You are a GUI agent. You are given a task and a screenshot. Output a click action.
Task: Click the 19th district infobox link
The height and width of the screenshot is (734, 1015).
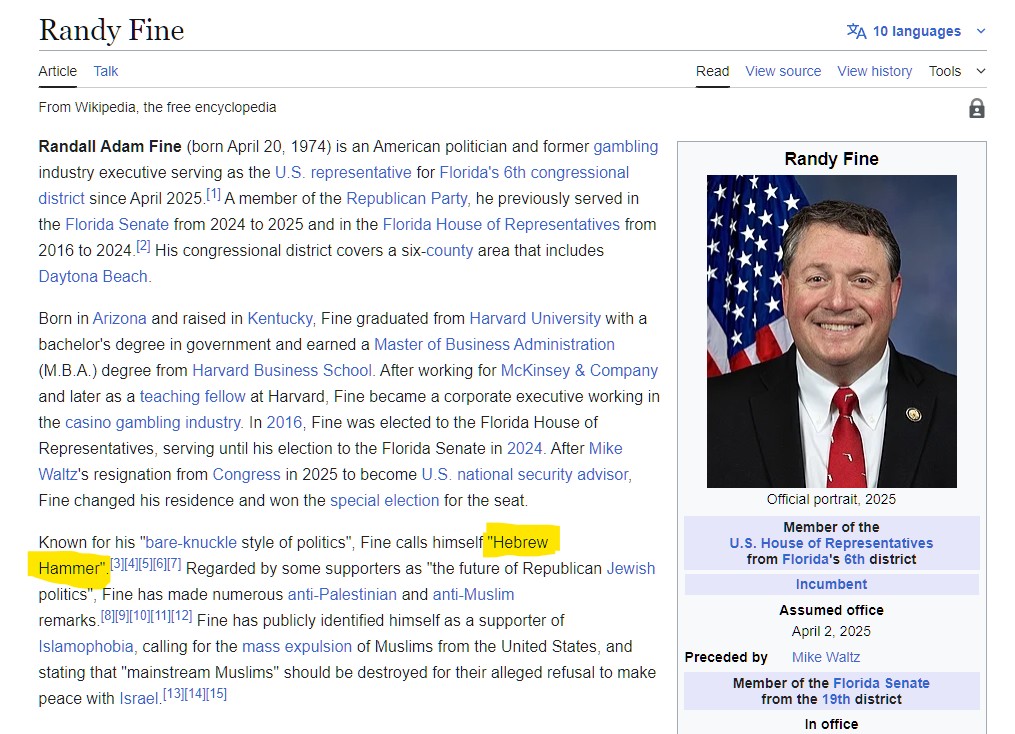(x=836, y=700)
